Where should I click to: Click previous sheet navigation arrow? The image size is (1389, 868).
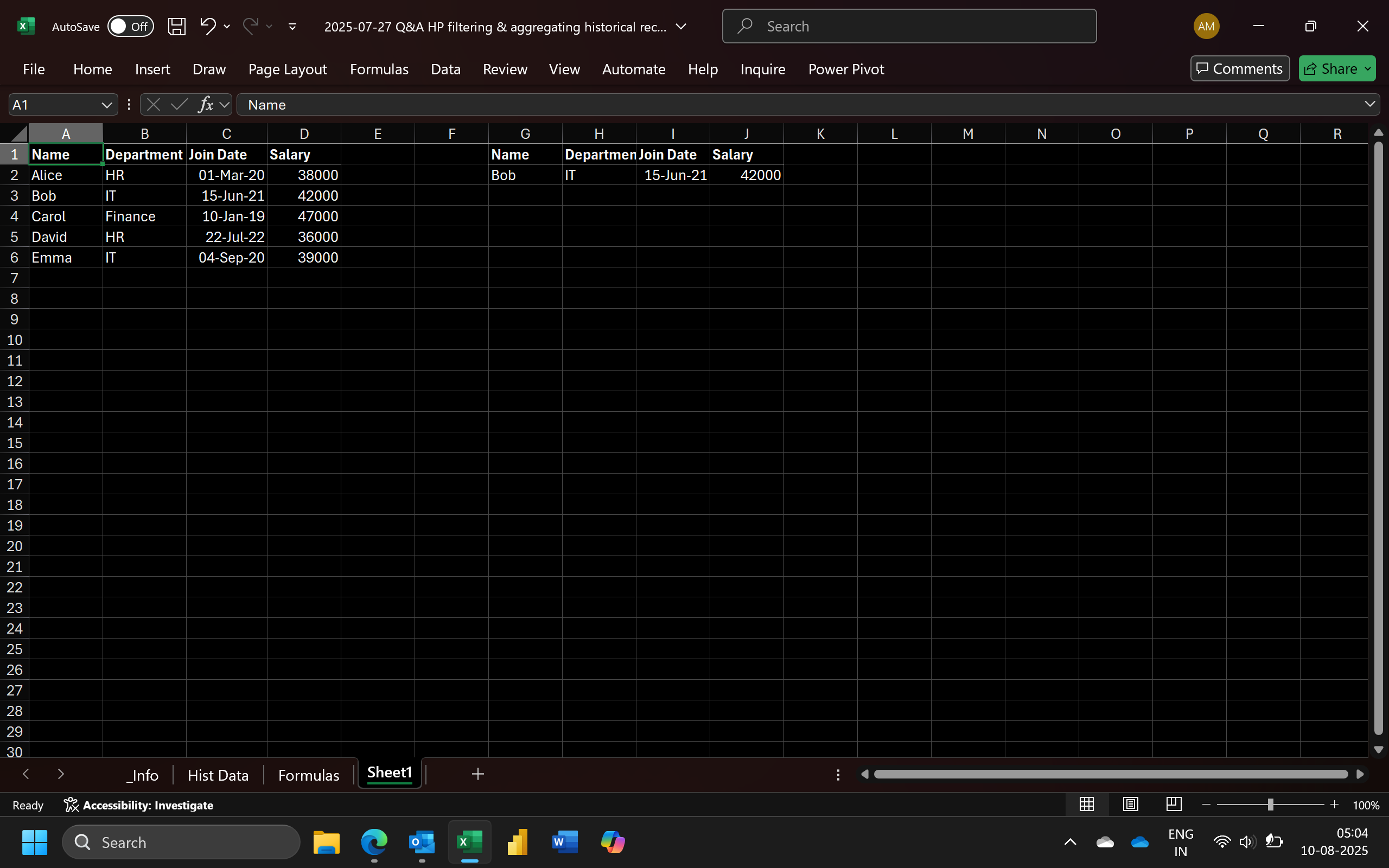[x=26, y=774]
